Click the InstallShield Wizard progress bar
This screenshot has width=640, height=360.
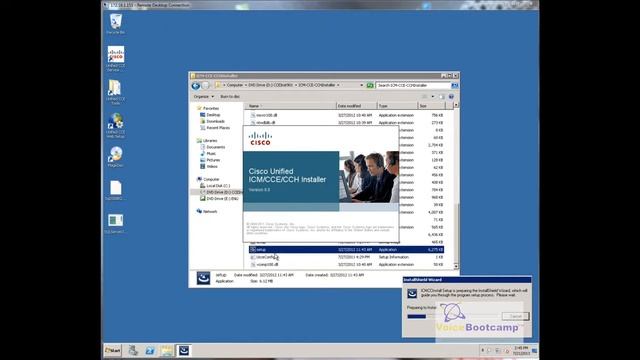[451, 316]
